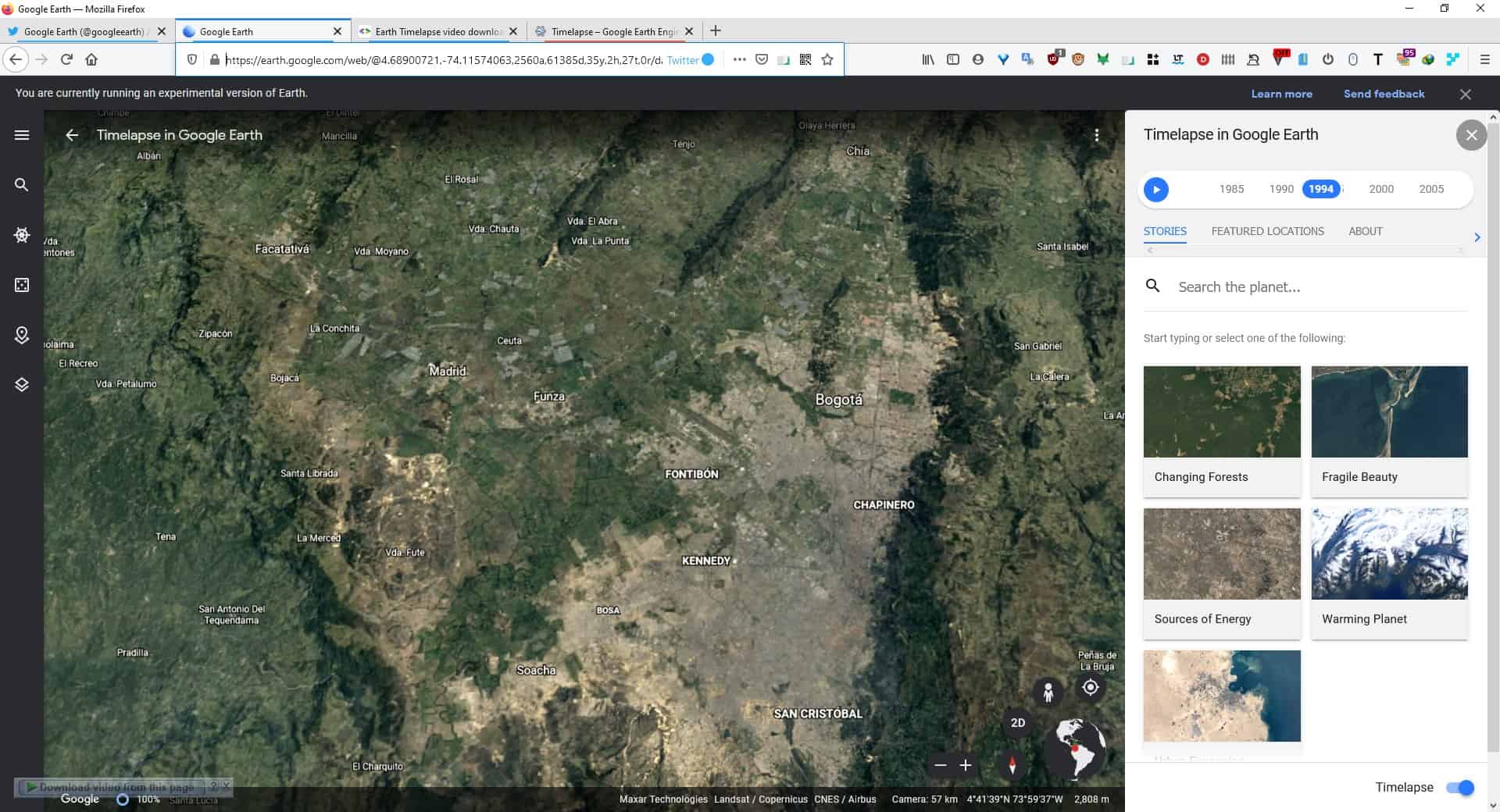Viewport: 1500px width, 812px height.
Task: Click the 'Learn more' link in the banner
Action: [x=1280, y=93]
